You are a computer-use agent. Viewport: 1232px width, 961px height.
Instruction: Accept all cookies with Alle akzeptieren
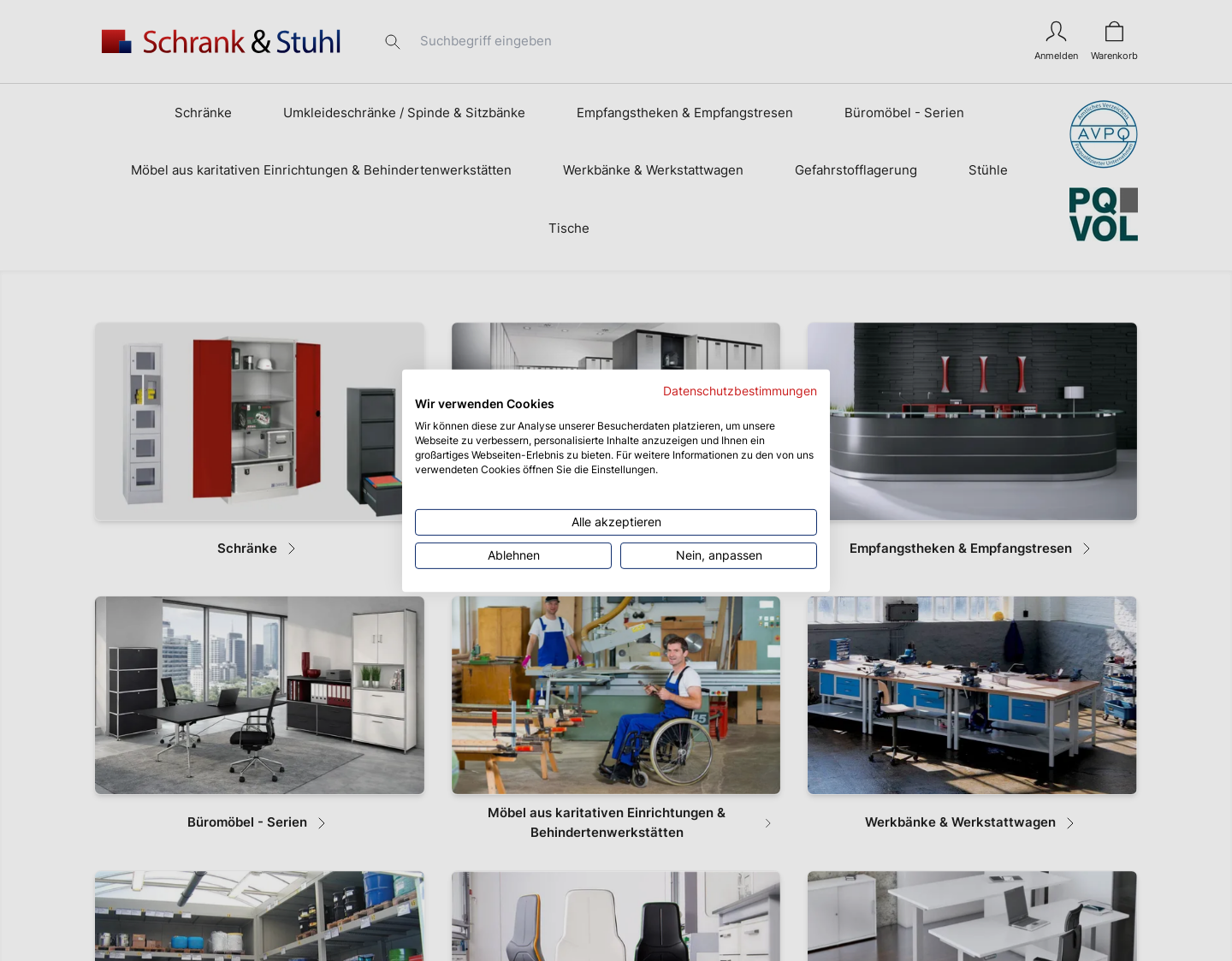(x=616, y=522)
